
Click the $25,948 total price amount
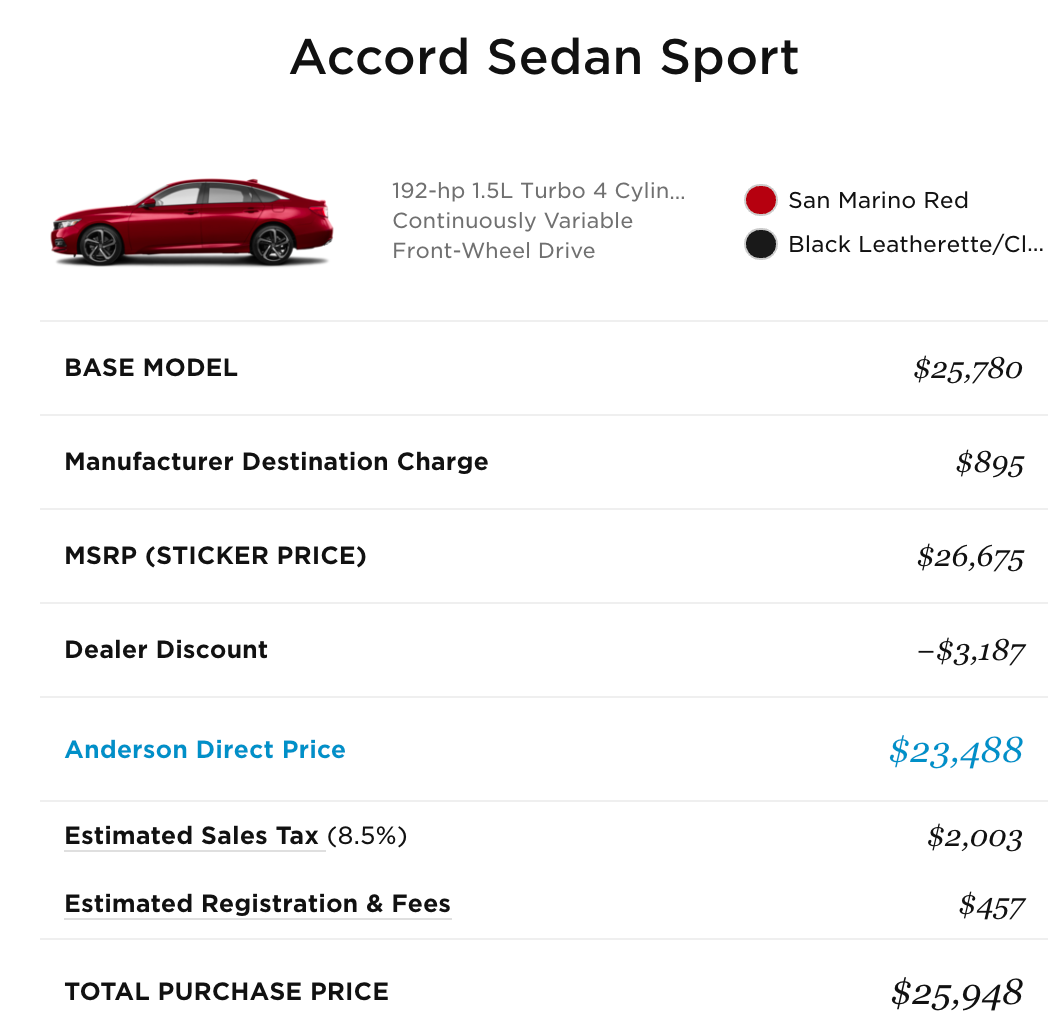coord(957,994)
